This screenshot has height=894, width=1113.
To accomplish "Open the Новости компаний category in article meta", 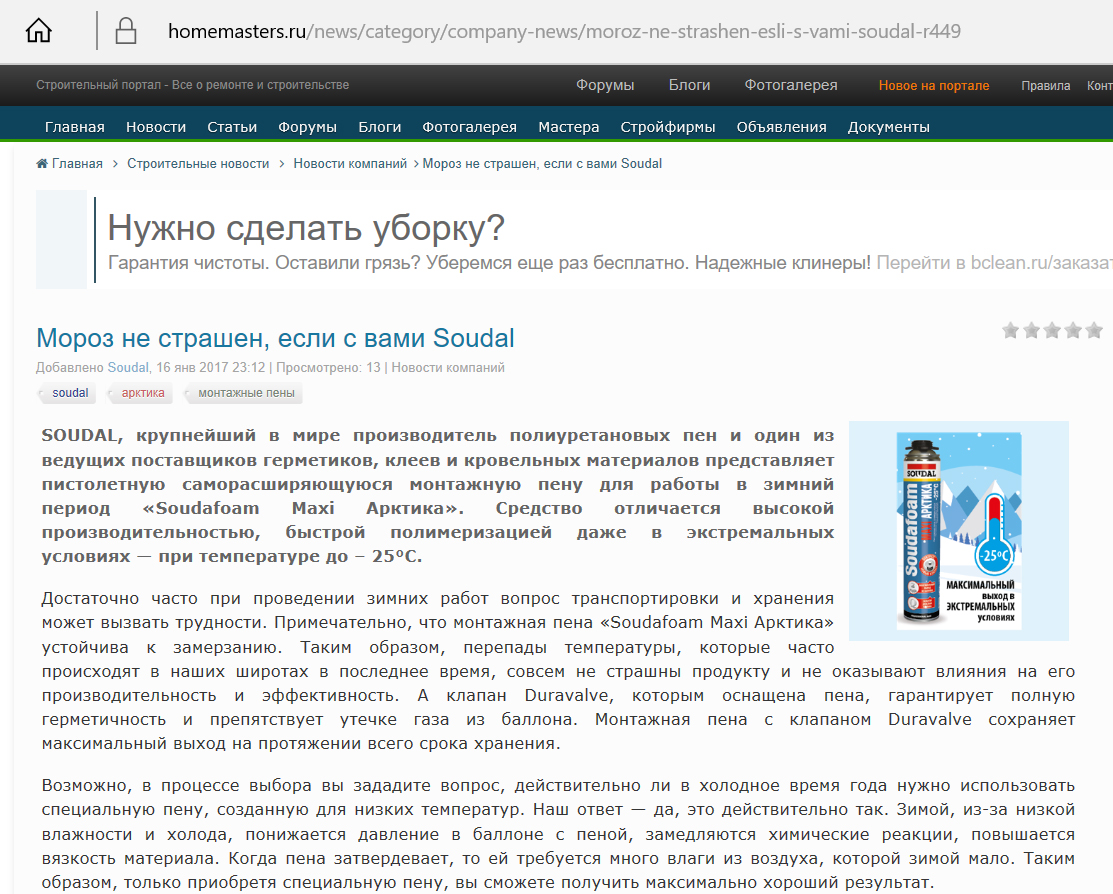I will click(x=448, y=368).
